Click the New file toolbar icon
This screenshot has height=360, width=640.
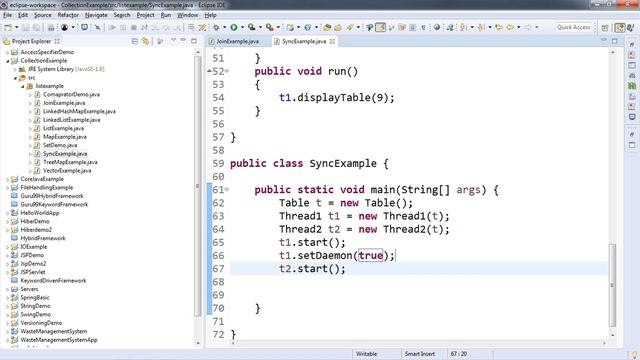pyautogui.click(x=8, y=27)
